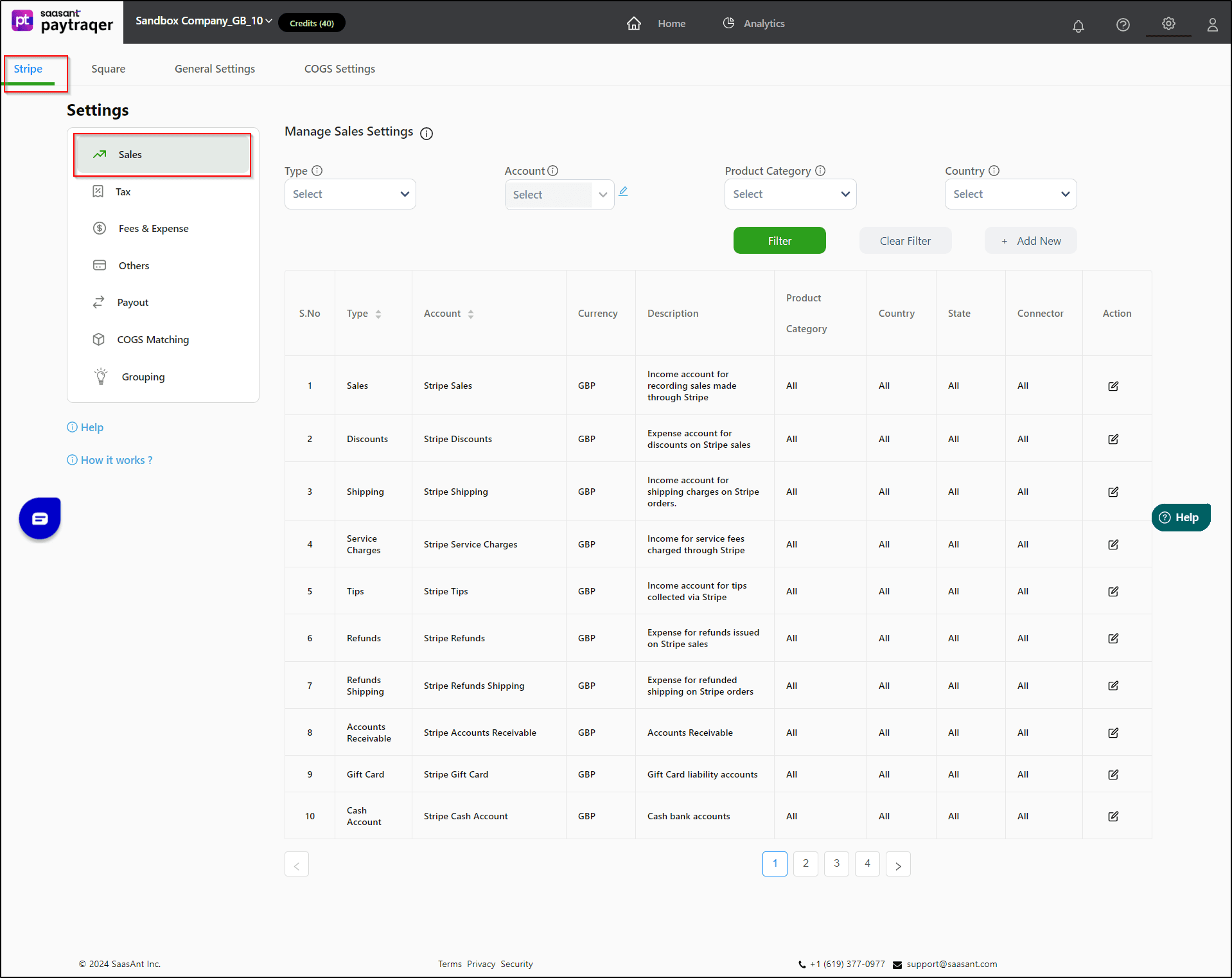Click the green Filter button
The image size is (1232, 978).
(x=779, y=240)
